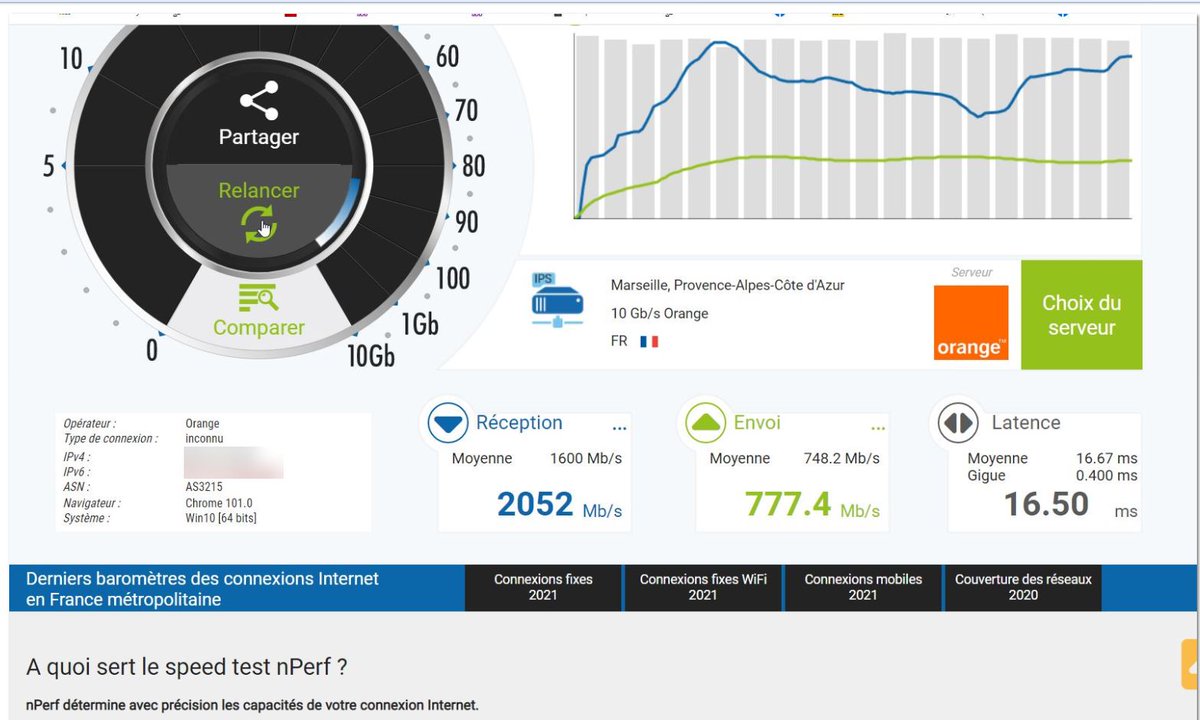Click the Moyenne 1600 Mb/s value
The height and width of the screenshot is (720, 1200).
tap(586, 458)
